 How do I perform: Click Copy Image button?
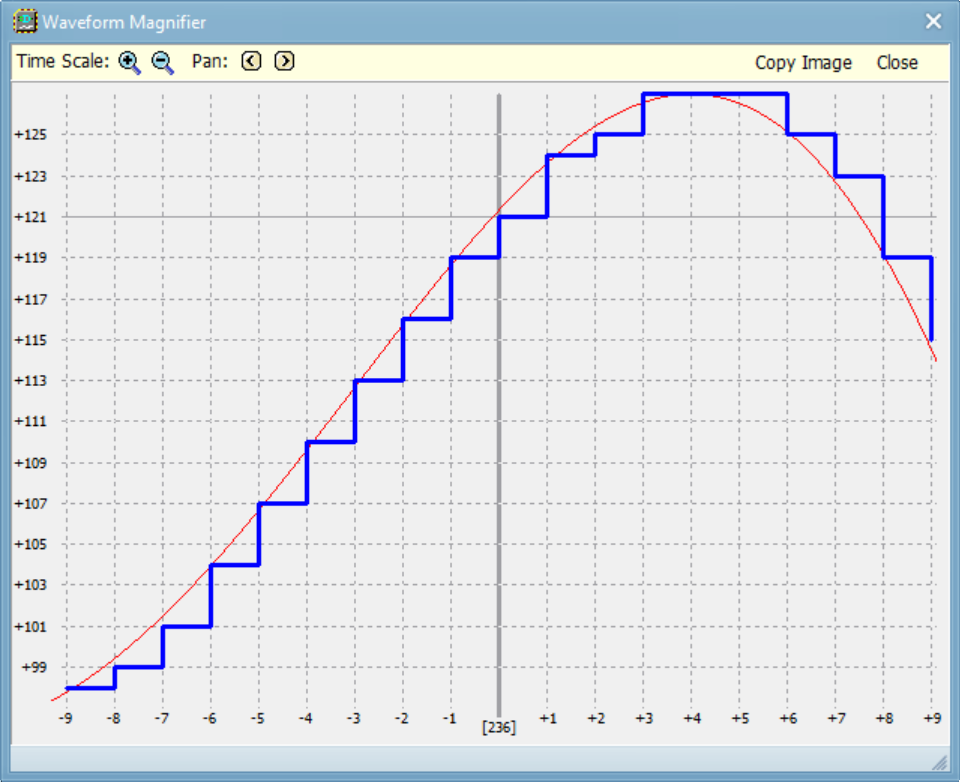[x=803, y=62]
